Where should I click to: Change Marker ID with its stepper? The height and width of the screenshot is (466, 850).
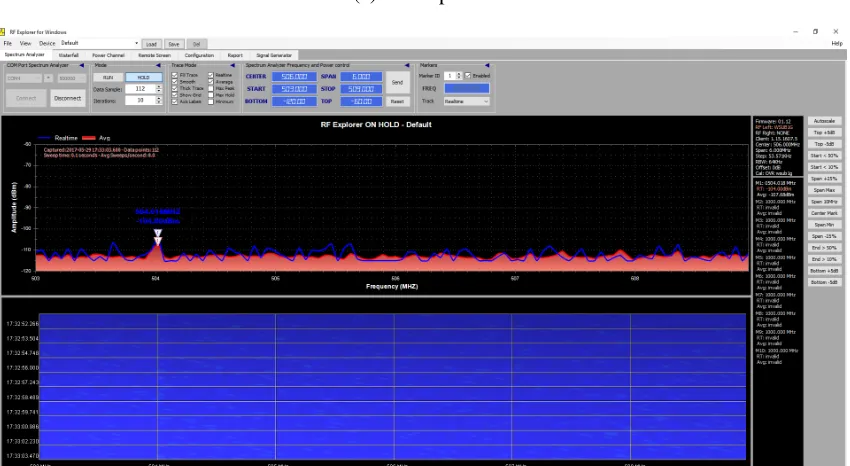459,76
